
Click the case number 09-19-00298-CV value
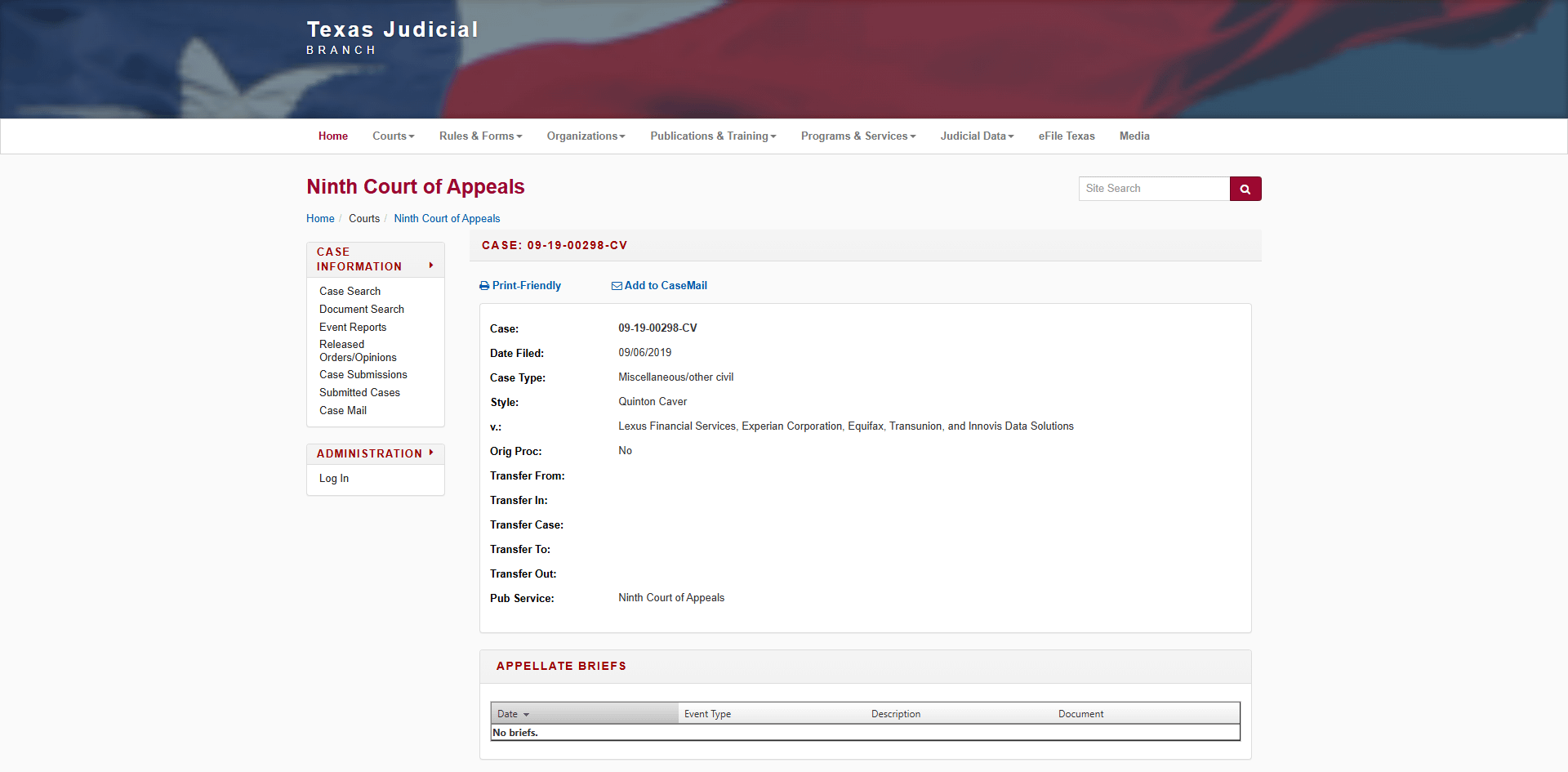pyautogui.click(x=657, y=328)
